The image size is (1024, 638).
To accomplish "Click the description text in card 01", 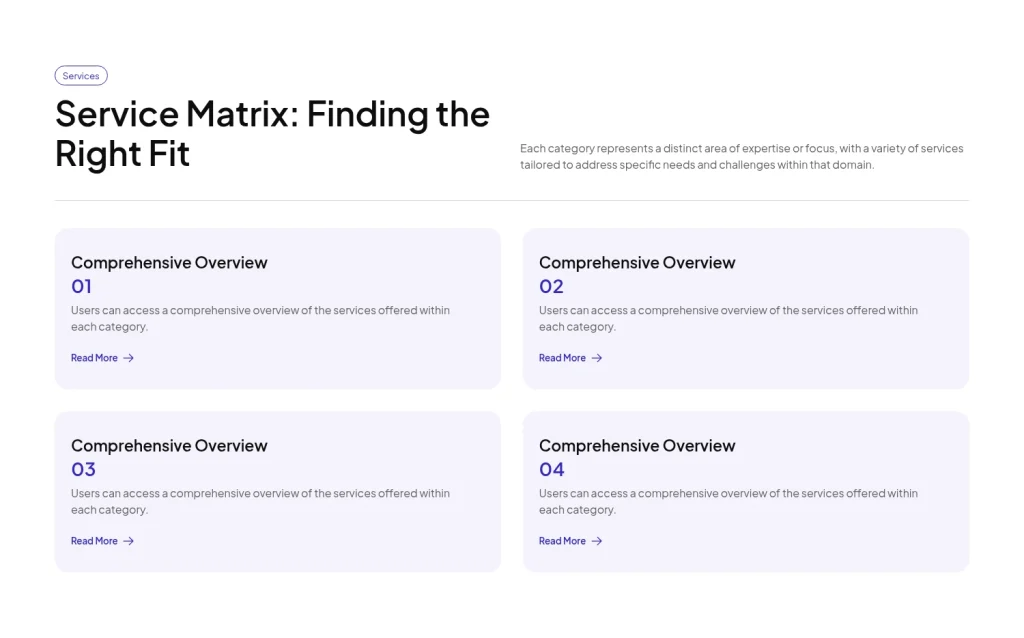I will click(x=260, y=318).
